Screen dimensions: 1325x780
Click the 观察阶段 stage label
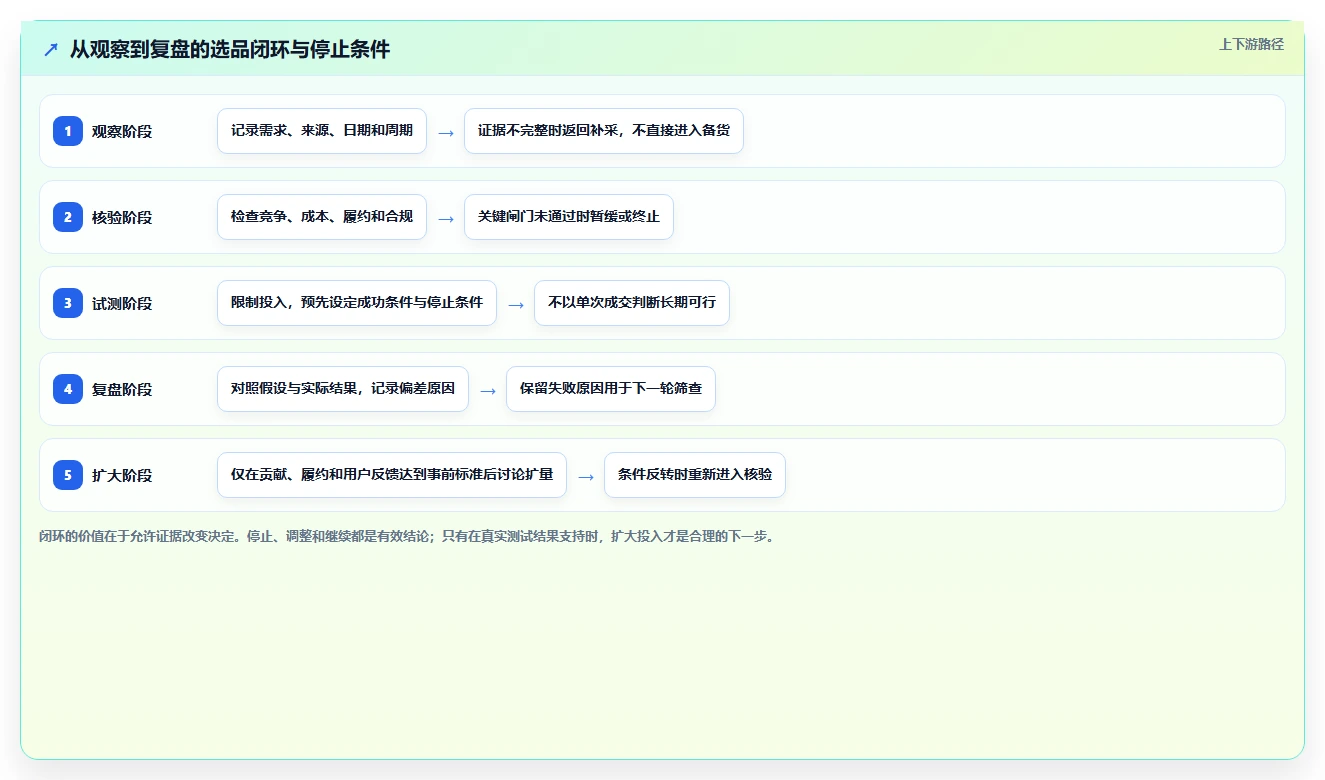coord(122,131)
